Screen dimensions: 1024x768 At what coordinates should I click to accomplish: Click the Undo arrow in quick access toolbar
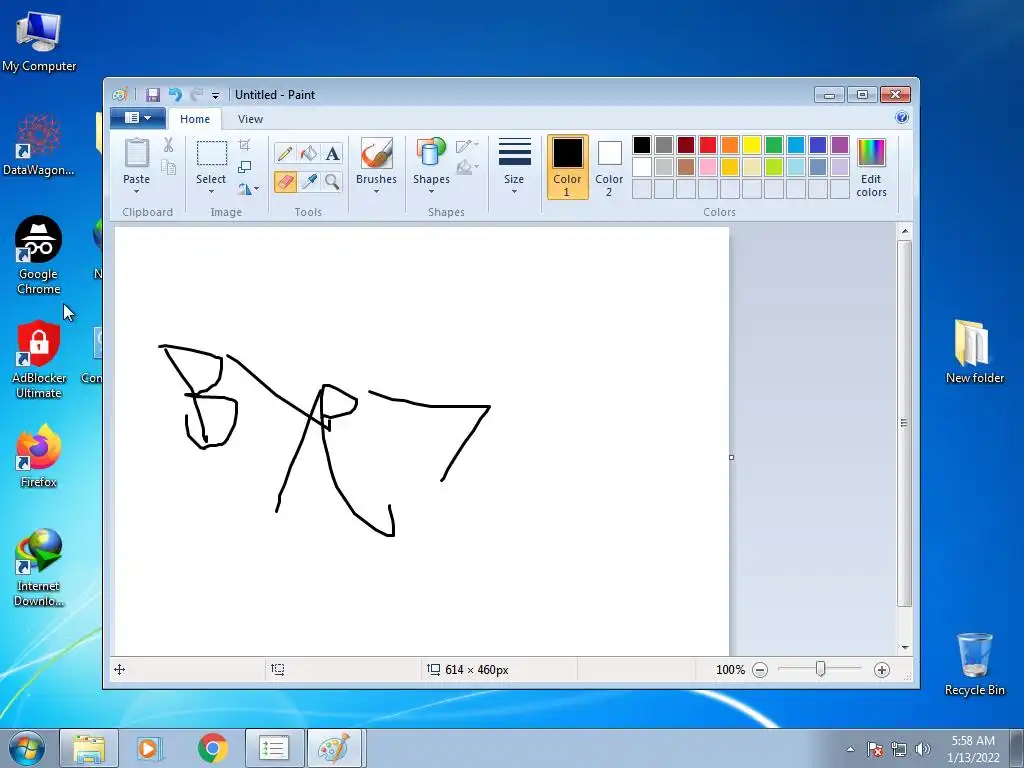175,95
